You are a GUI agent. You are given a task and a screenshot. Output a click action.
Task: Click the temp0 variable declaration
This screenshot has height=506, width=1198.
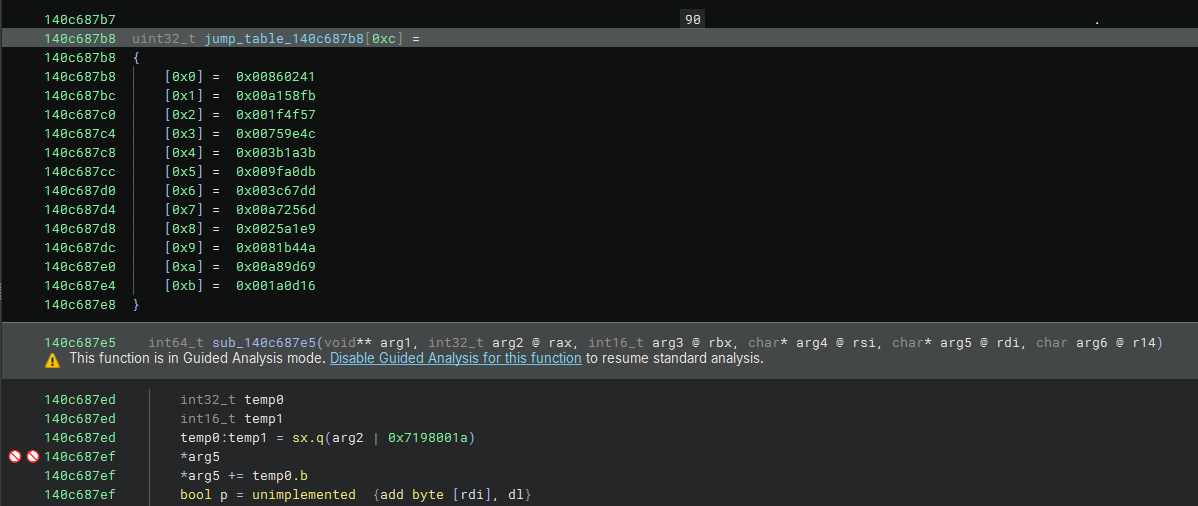pos(264,400)
